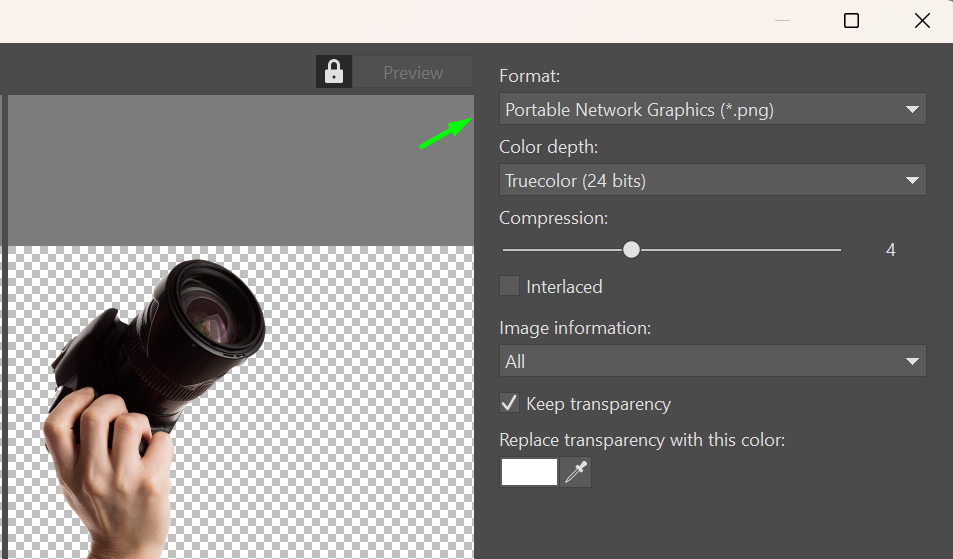Open the Format dropdown
Screen dimensions: 953x559
pyautogui.click(x=712, y=109)
